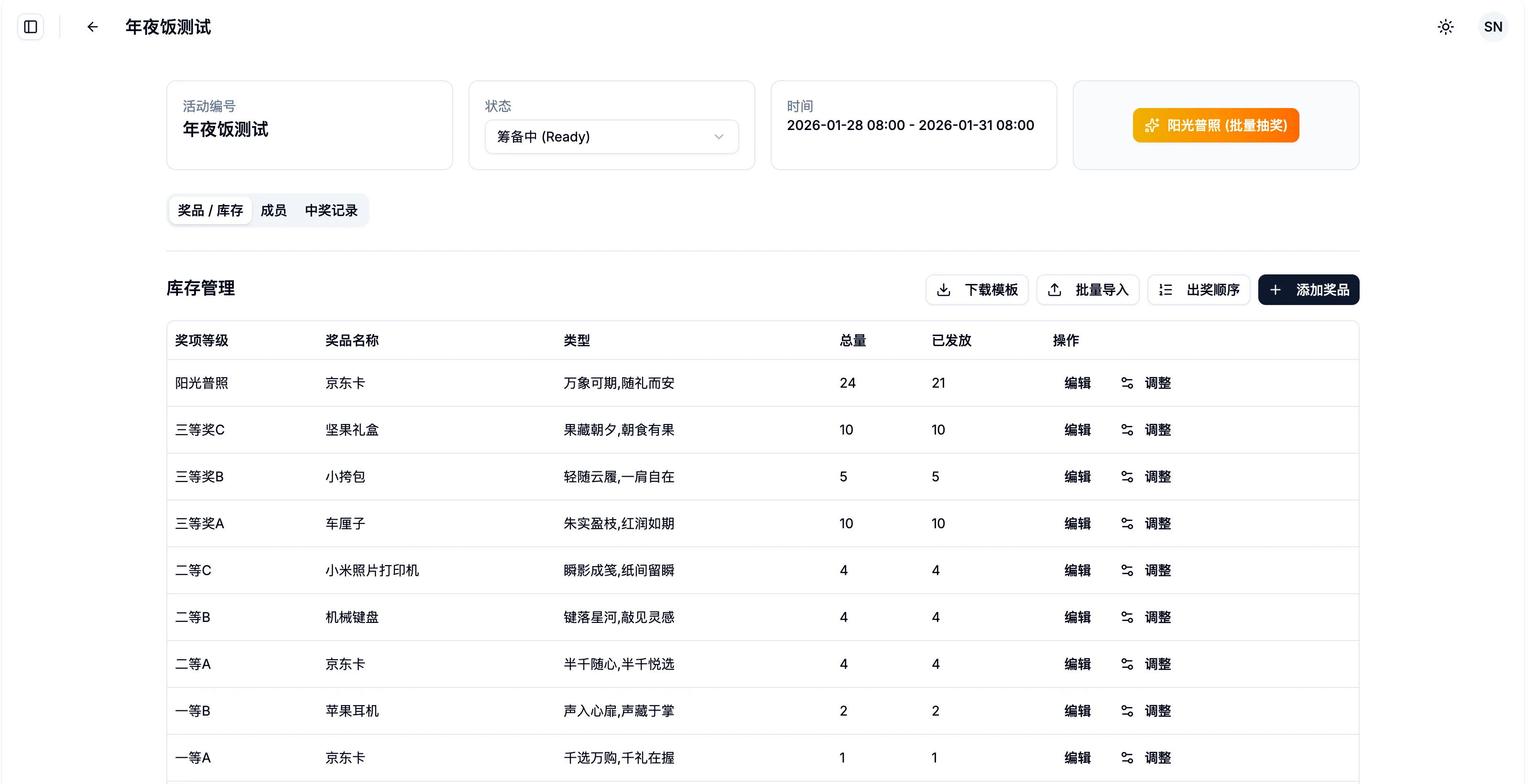1526x784 pixels.
Task: Open 出奖顺序 ordered list icon
Action: click(1165, 290)
